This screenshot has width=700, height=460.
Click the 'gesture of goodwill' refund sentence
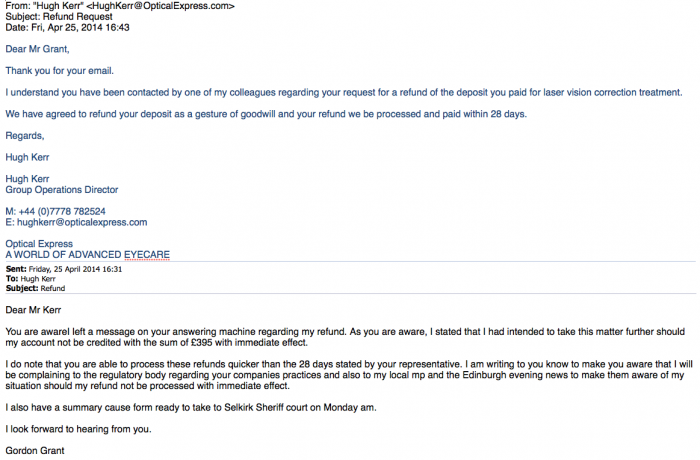click(266, 114)
